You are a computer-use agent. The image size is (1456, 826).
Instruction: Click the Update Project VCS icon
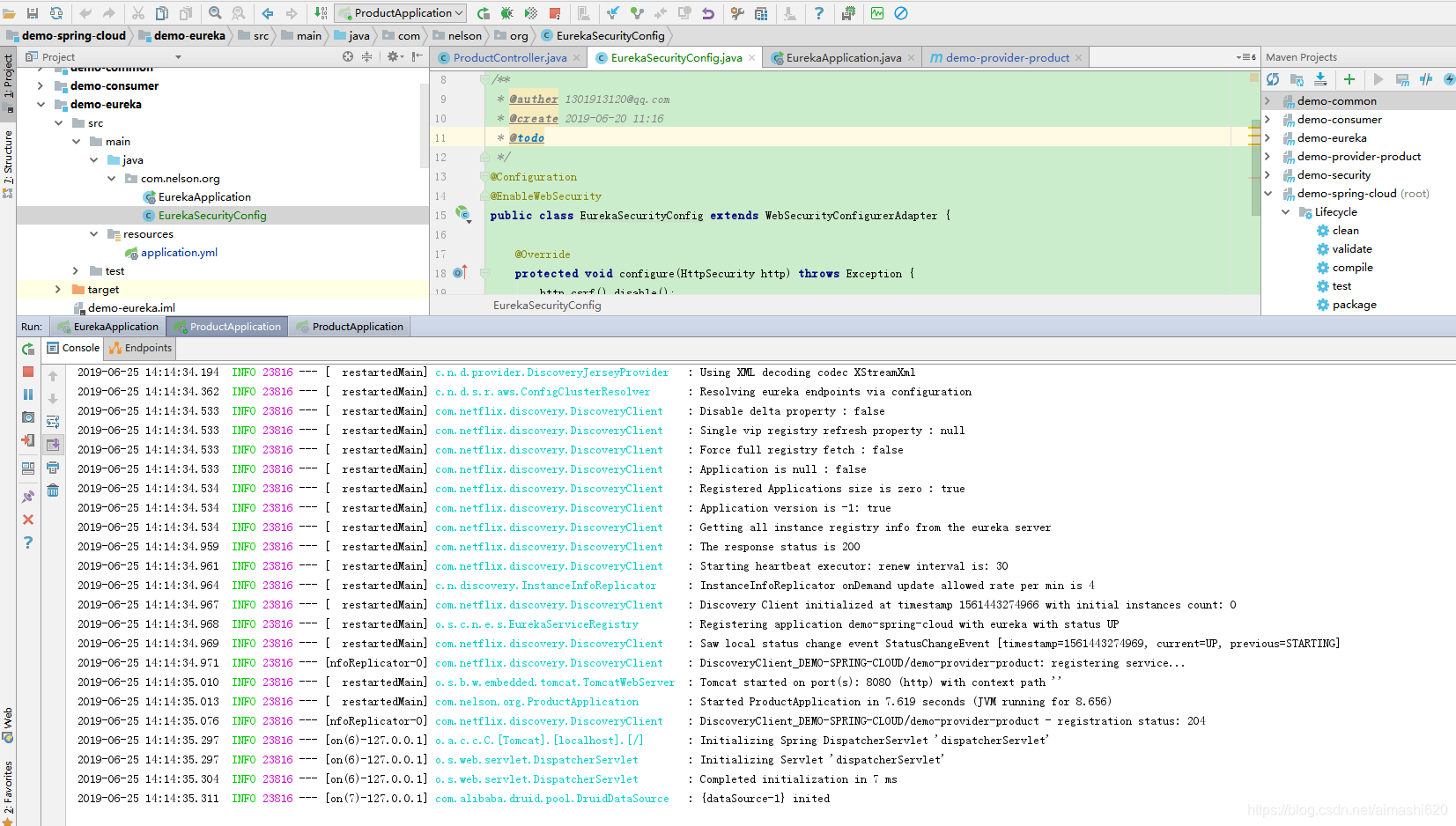pyautogui.click(x=613, y=13)
